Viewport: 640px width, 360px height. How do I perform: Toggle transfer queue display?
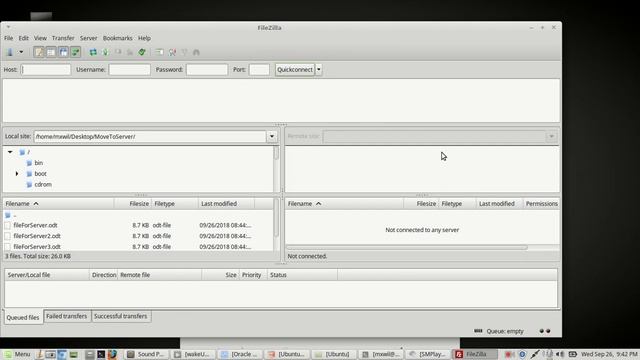(x=76, y=52)
